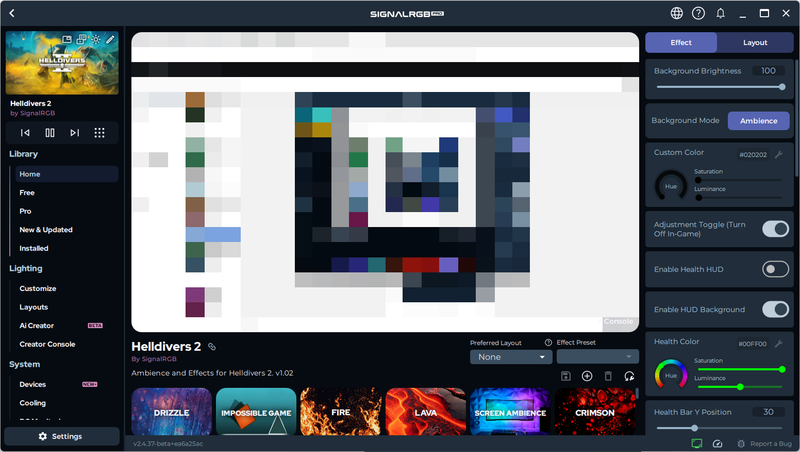800x452 pixels.
Task: Save the effect preset with disk icon
Action: [x=566, y=376]
